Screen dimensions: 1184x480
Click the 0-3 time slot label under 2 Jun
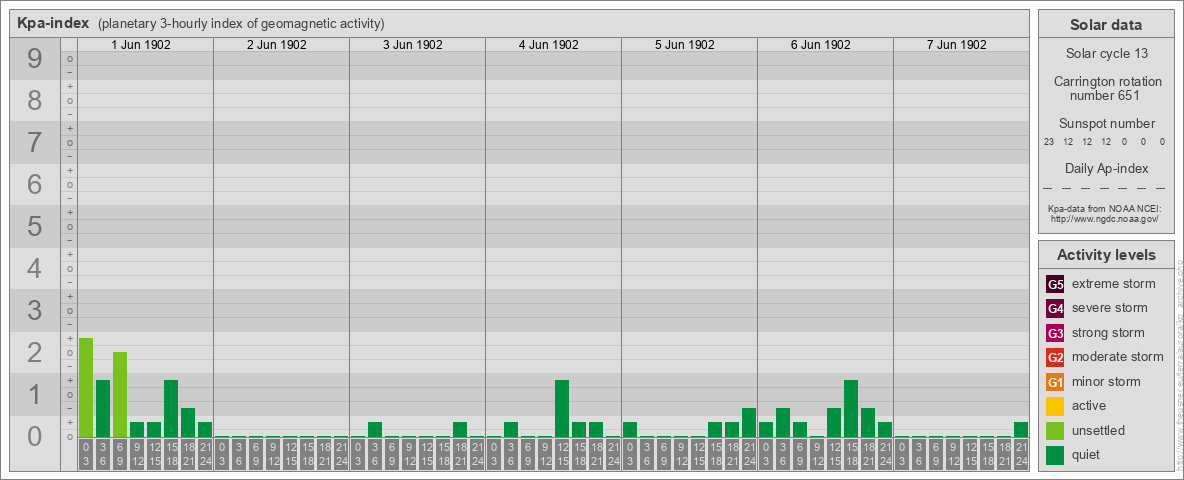coord(222,454)
